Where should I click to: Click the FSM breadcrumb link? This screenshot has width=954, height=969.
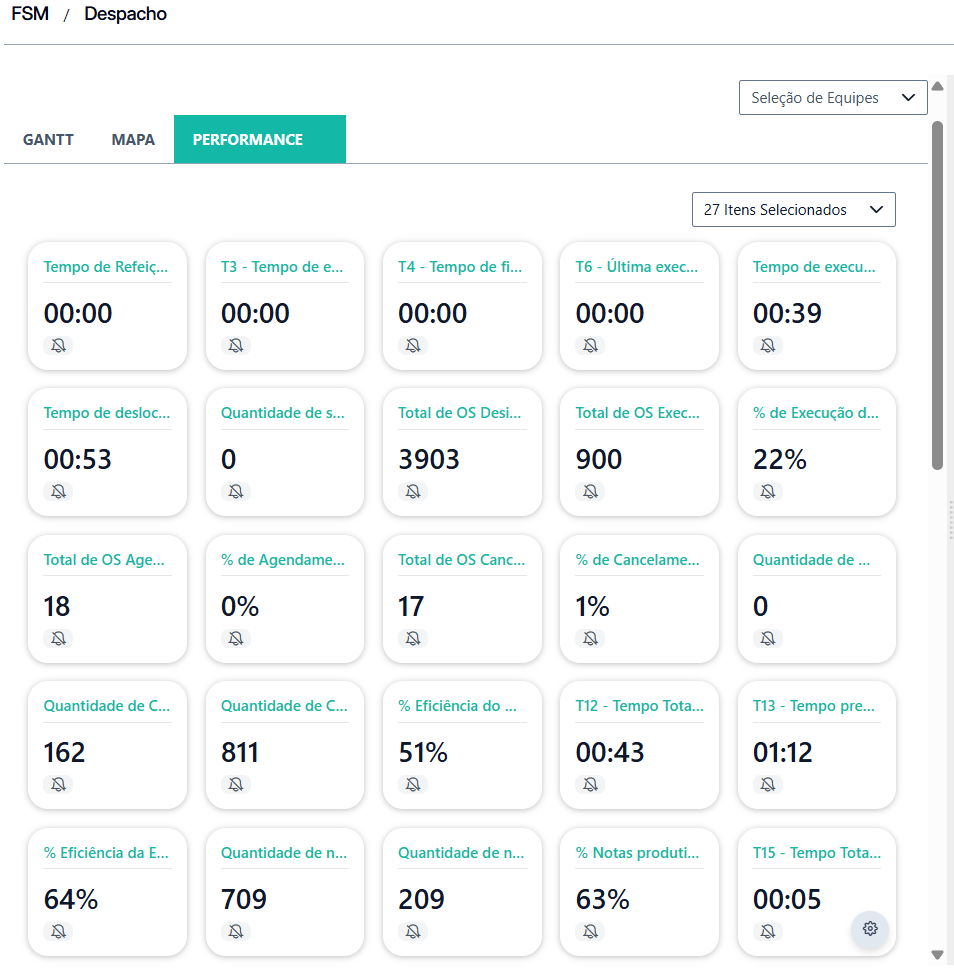pos(30,14)
